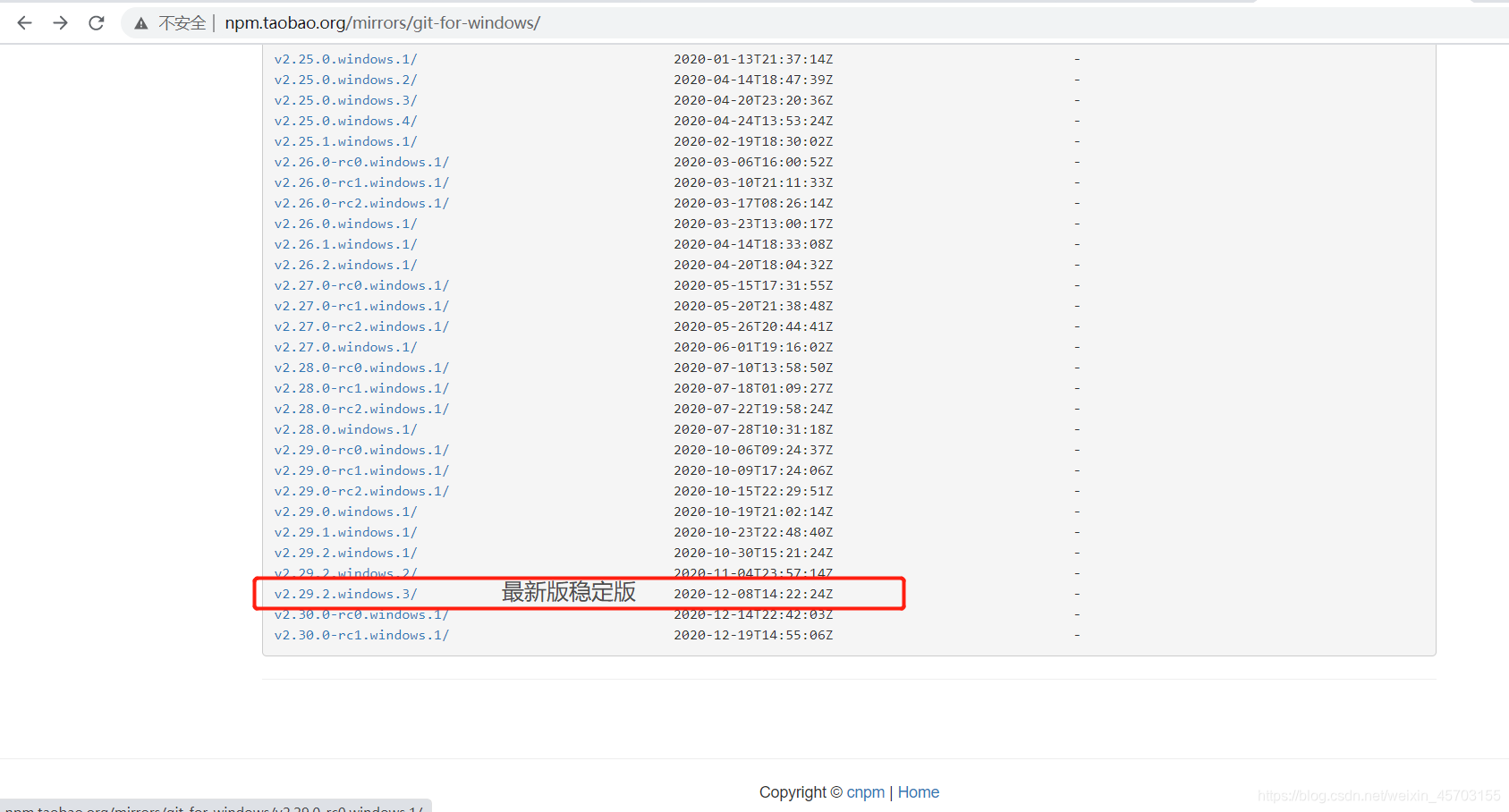Select timestamp 2020-06-01T19:16:02Z
The height and width of the screenshot is (812, 1509).
(x=753, y=347)
